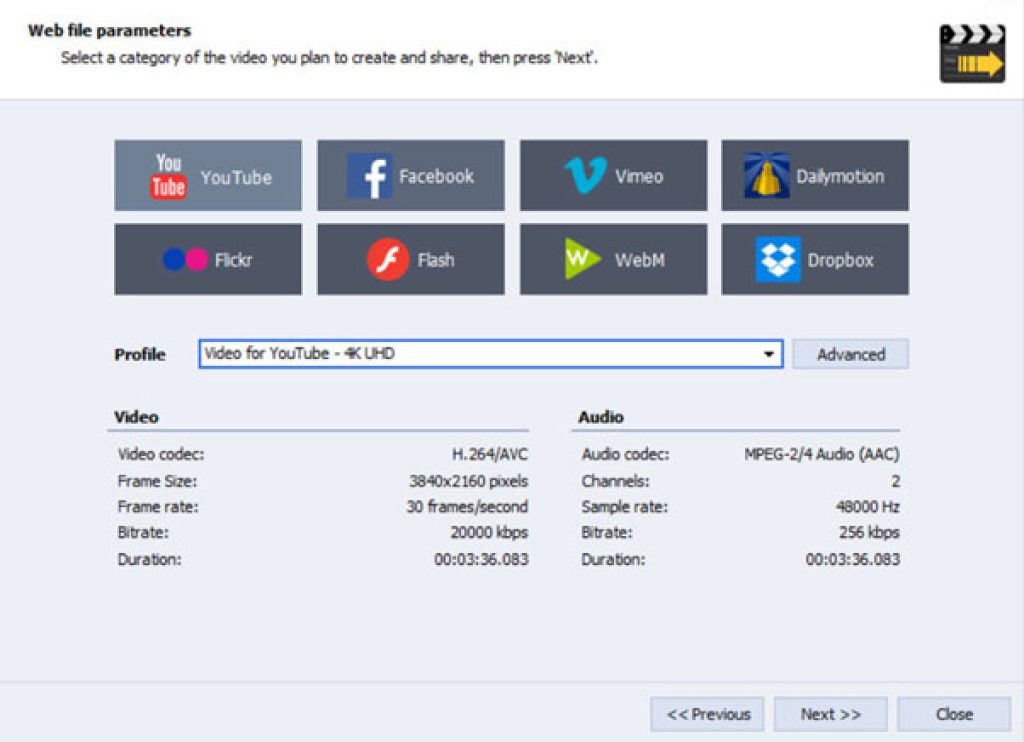Click the blue Facebook f icon
This screenshot has height=742, width=1024.
click(373, 175)
